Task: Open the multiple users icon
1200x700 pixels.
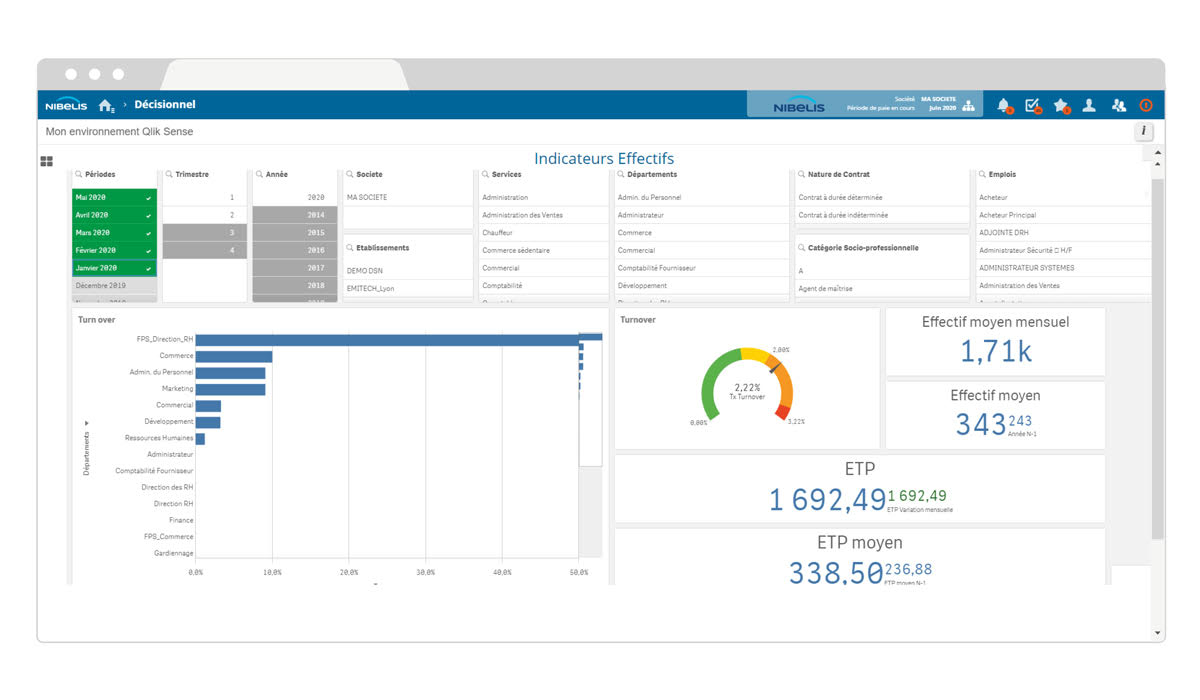Action: pos(1118,105)
